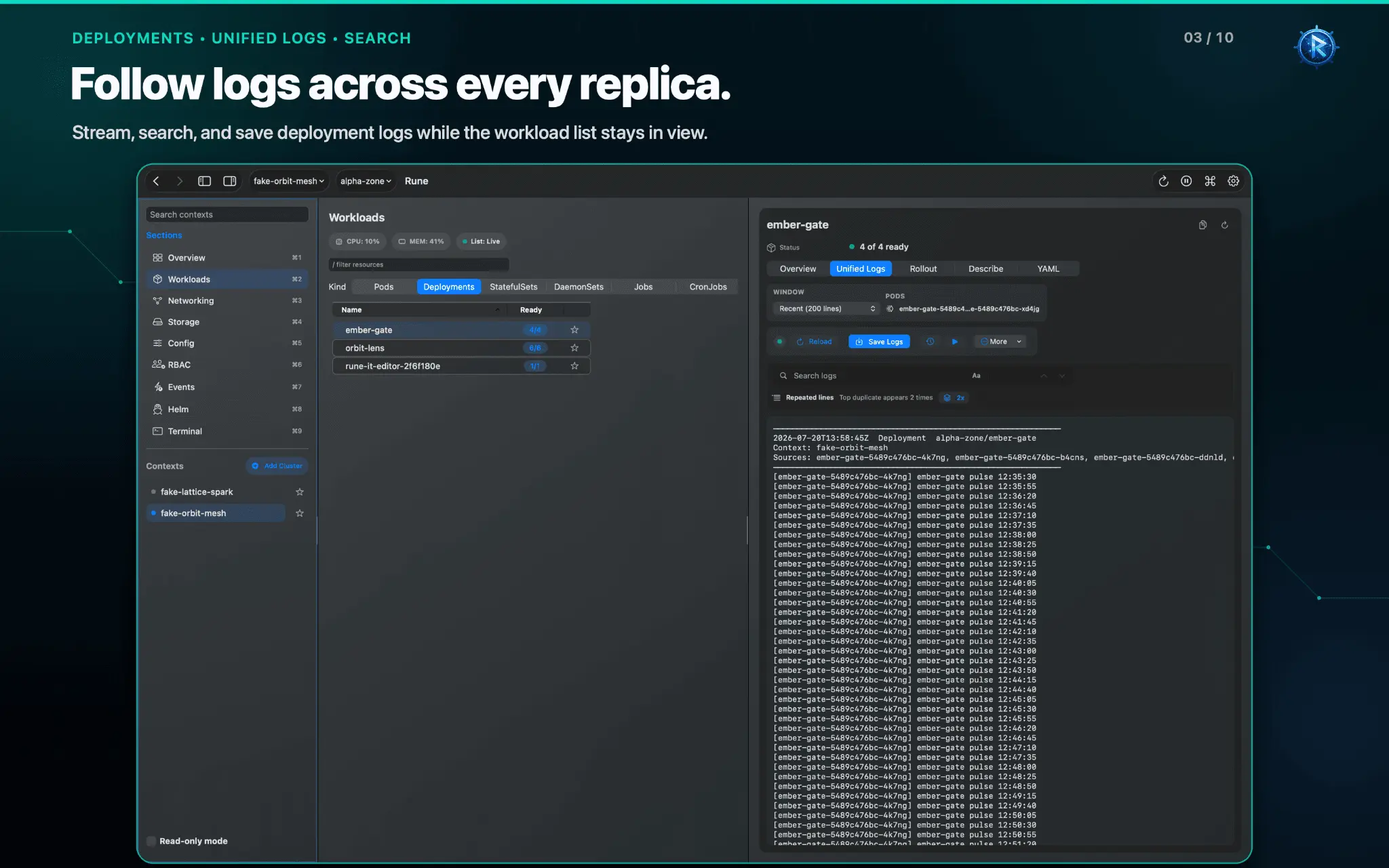Switch to the Jobs kind tab

coord(643,287)
